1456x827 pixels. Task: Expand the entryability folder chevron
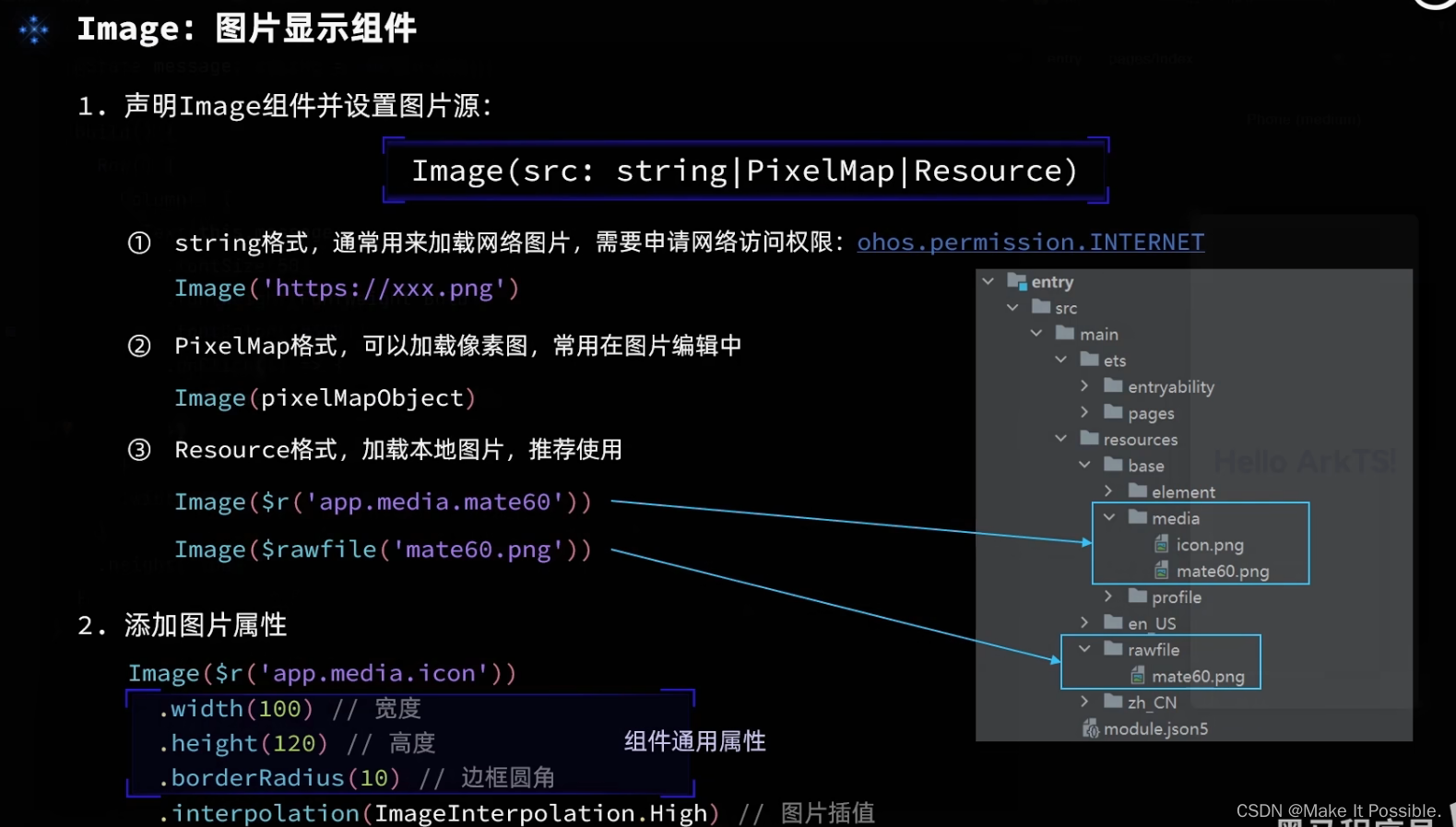click(x=1084, y=385)
